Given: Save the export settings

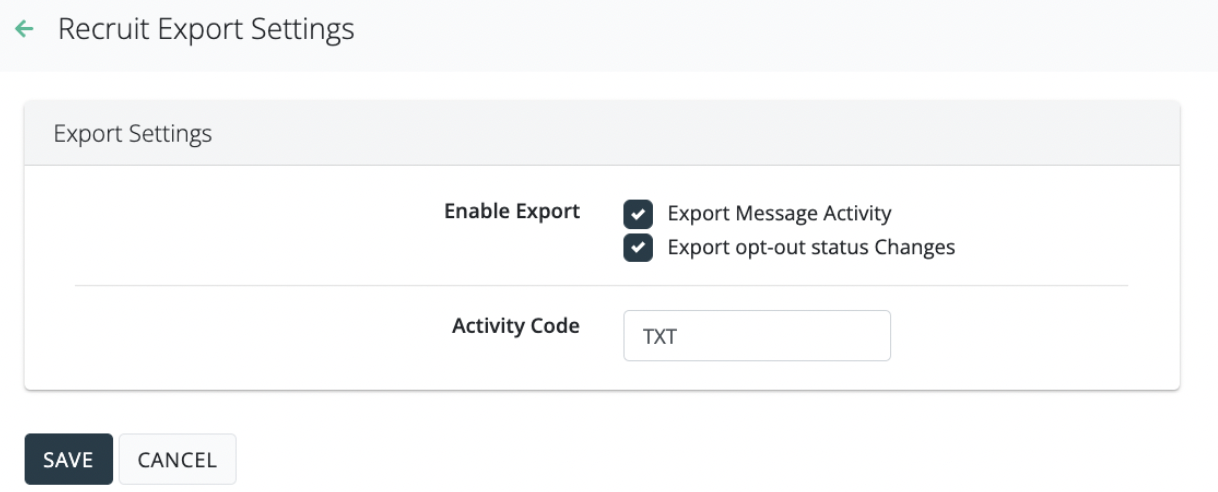Looking at the screenshot, I should tap(68, 460).
